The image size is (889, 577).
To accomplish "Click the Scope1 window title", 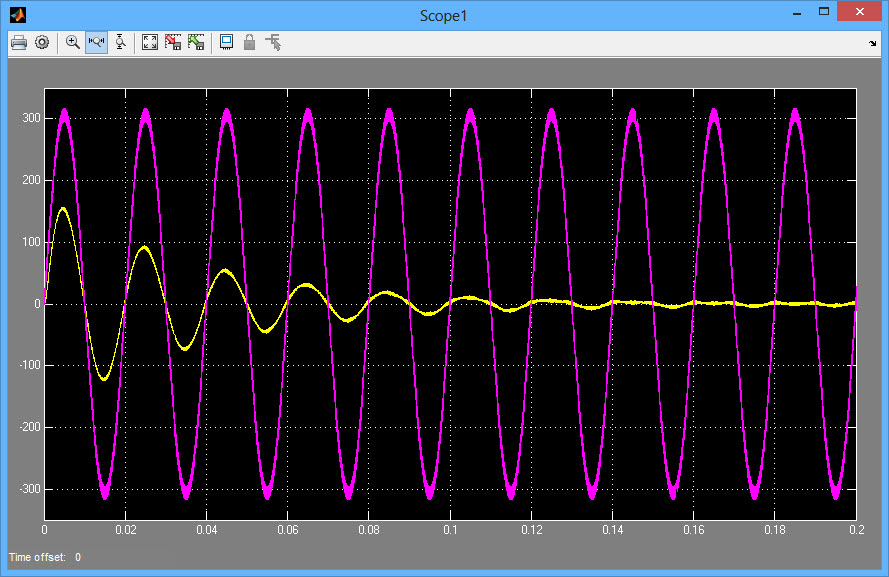I will (443, 16).
